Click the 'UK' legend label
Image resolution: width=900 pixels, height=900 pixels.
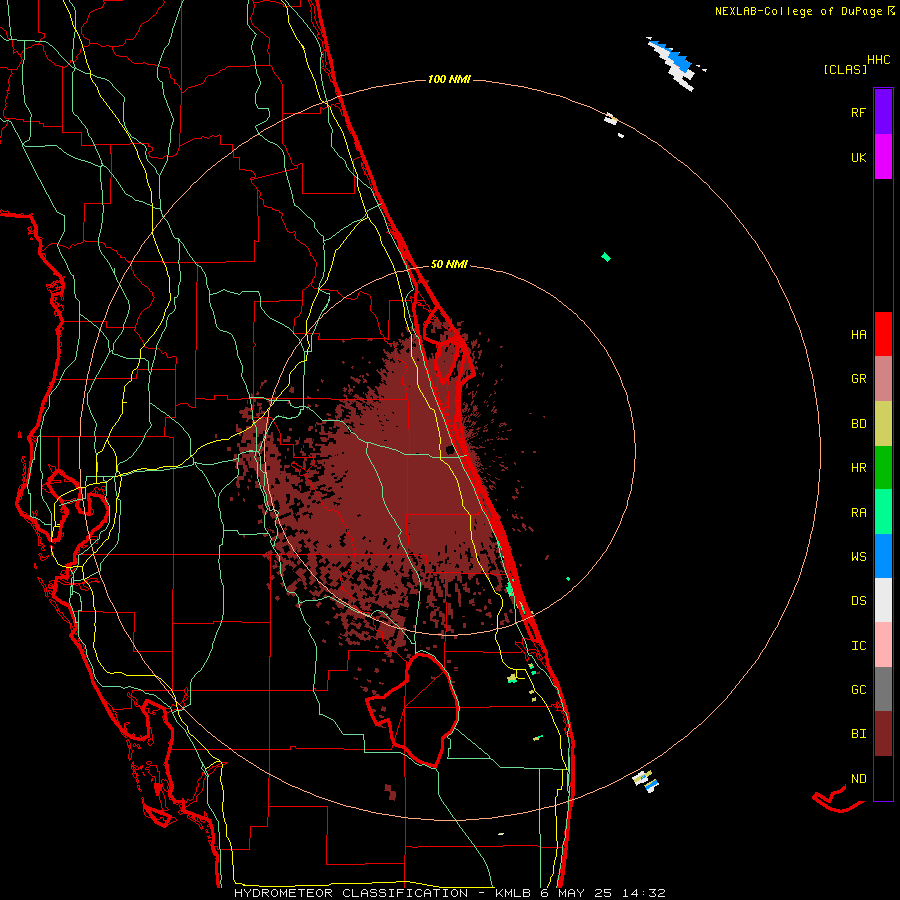point(858,157)
